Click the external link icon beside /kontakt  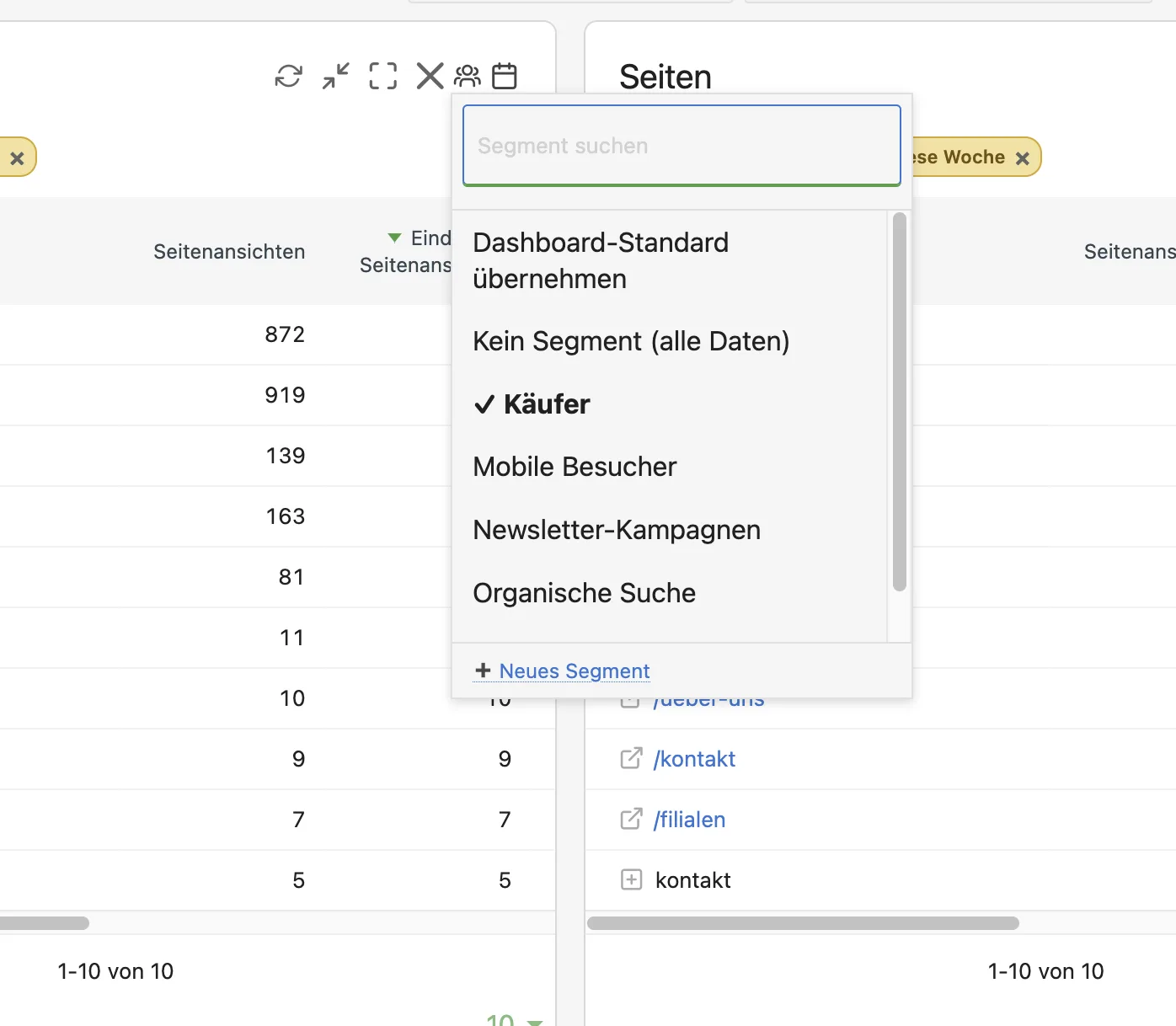(631, 758)
